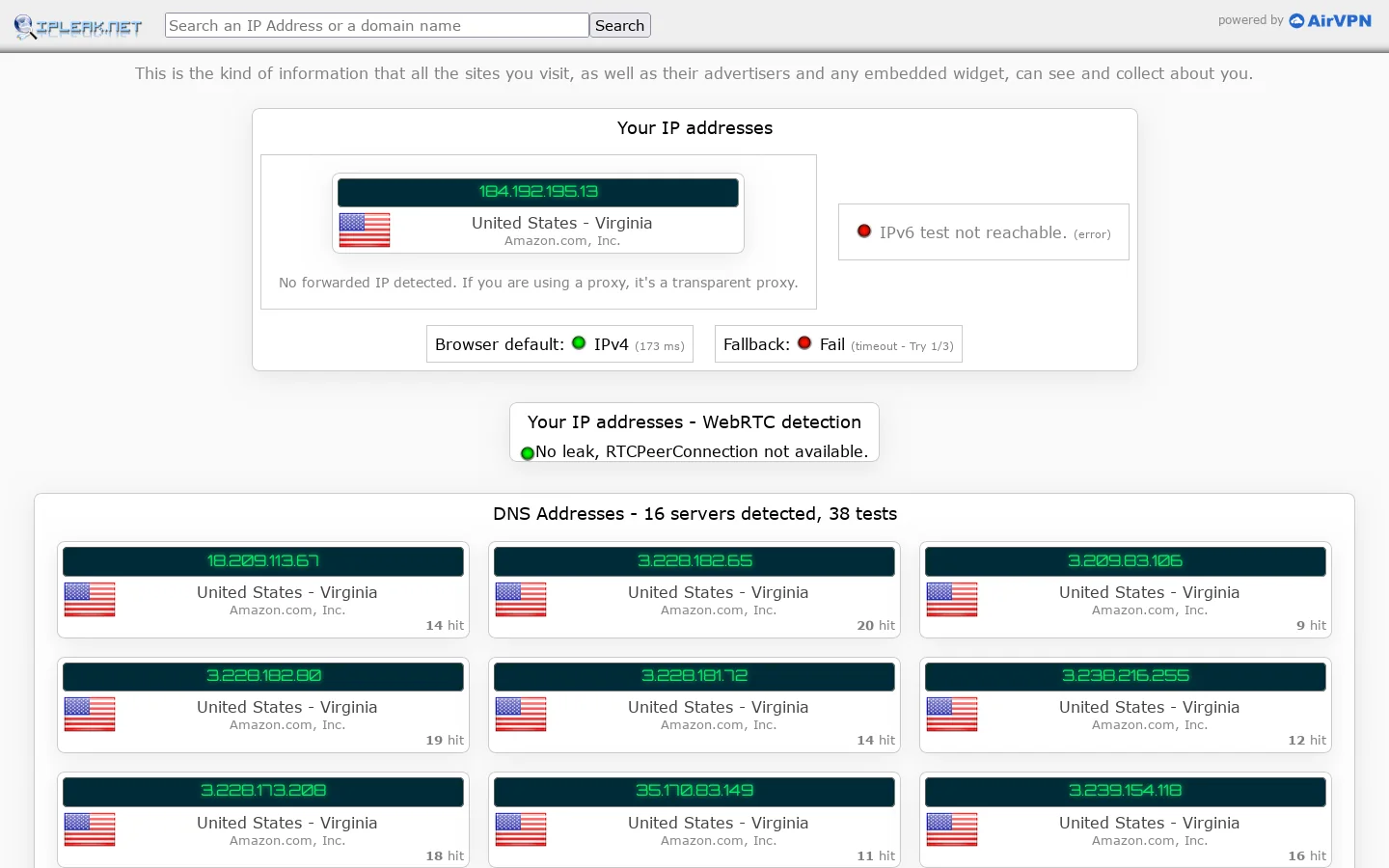Click the '9 hit' count
The image size is (1389, 868).
point(1312,626)
